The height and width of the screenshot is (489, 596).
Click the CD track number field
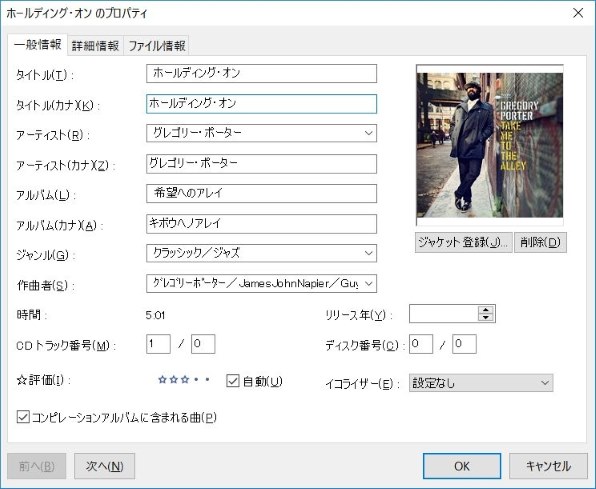coord(158,344)
